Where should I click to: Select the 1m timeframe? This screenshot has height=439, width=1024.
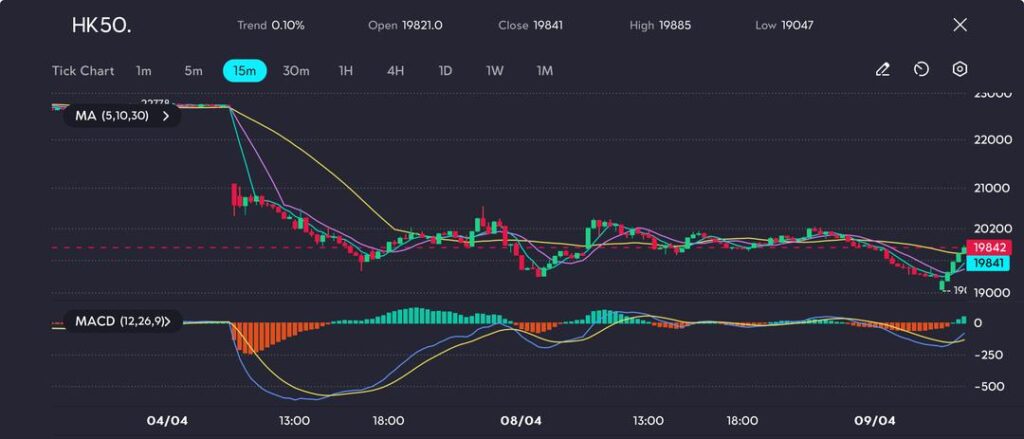pos(144,71)
